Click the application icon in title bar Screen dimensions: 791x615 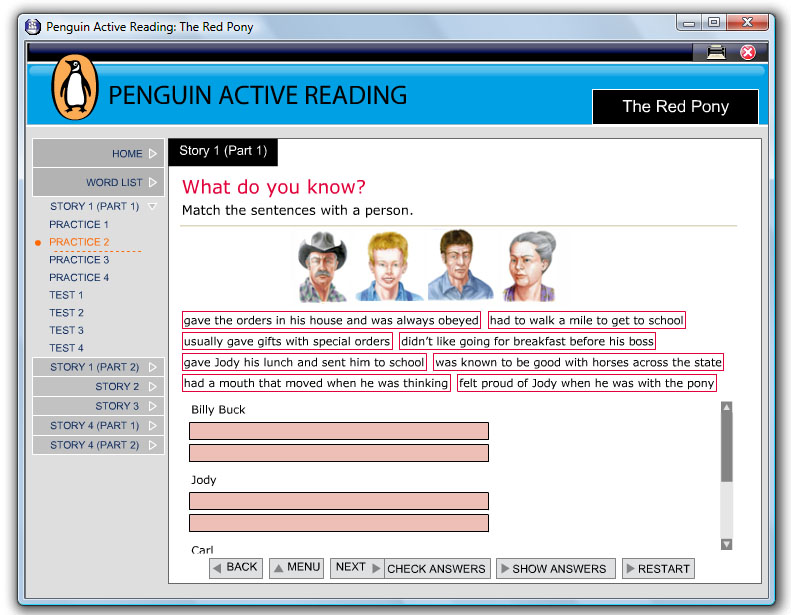coord(32,26)
